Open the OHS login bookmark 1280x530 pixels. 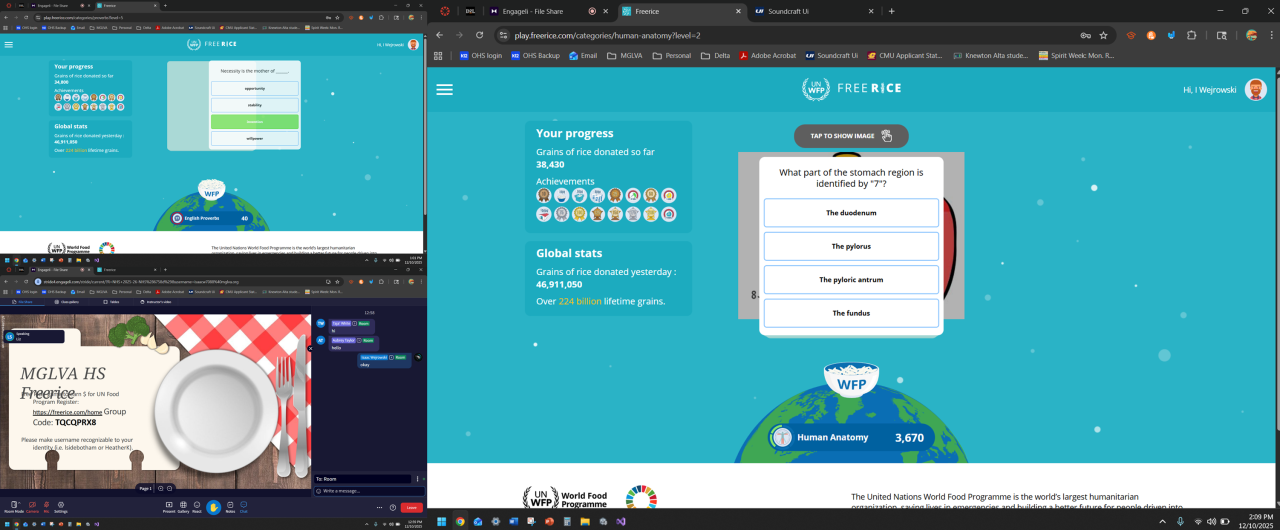[x=480, y=56]
